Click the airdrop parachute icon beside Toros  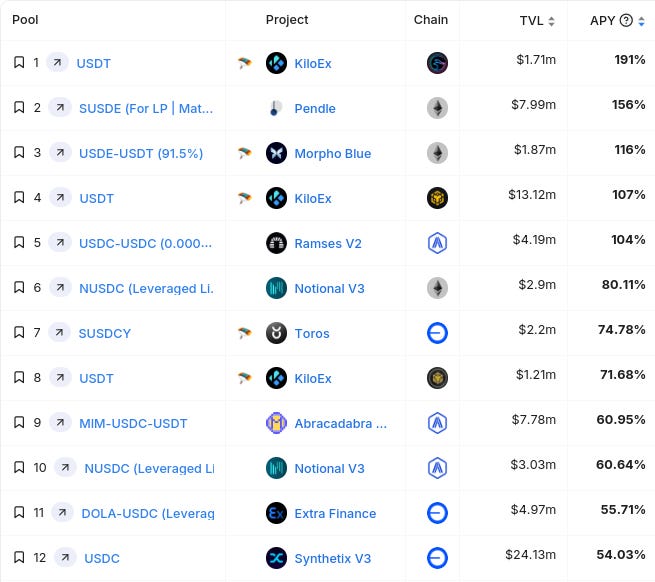(245, 333)
